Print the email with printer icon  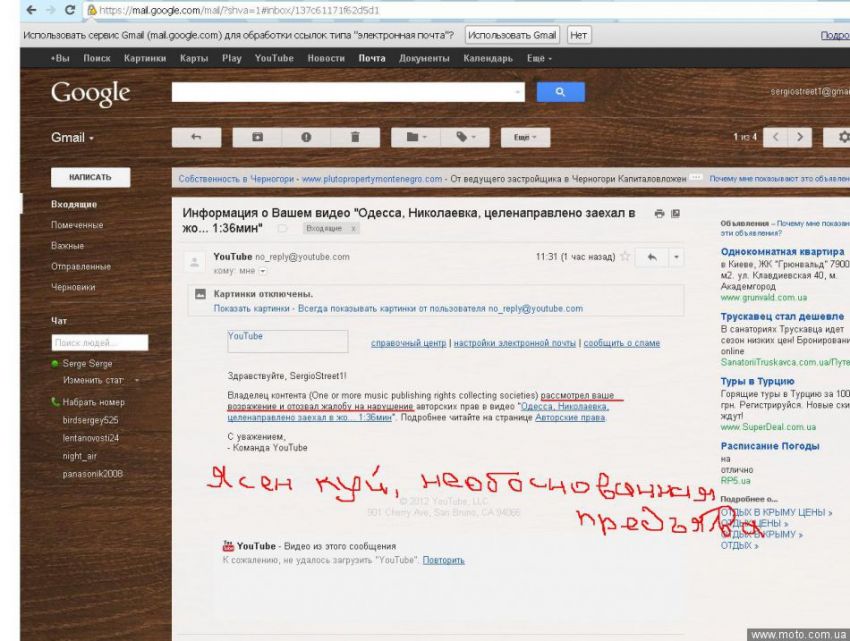coord(659,214)
